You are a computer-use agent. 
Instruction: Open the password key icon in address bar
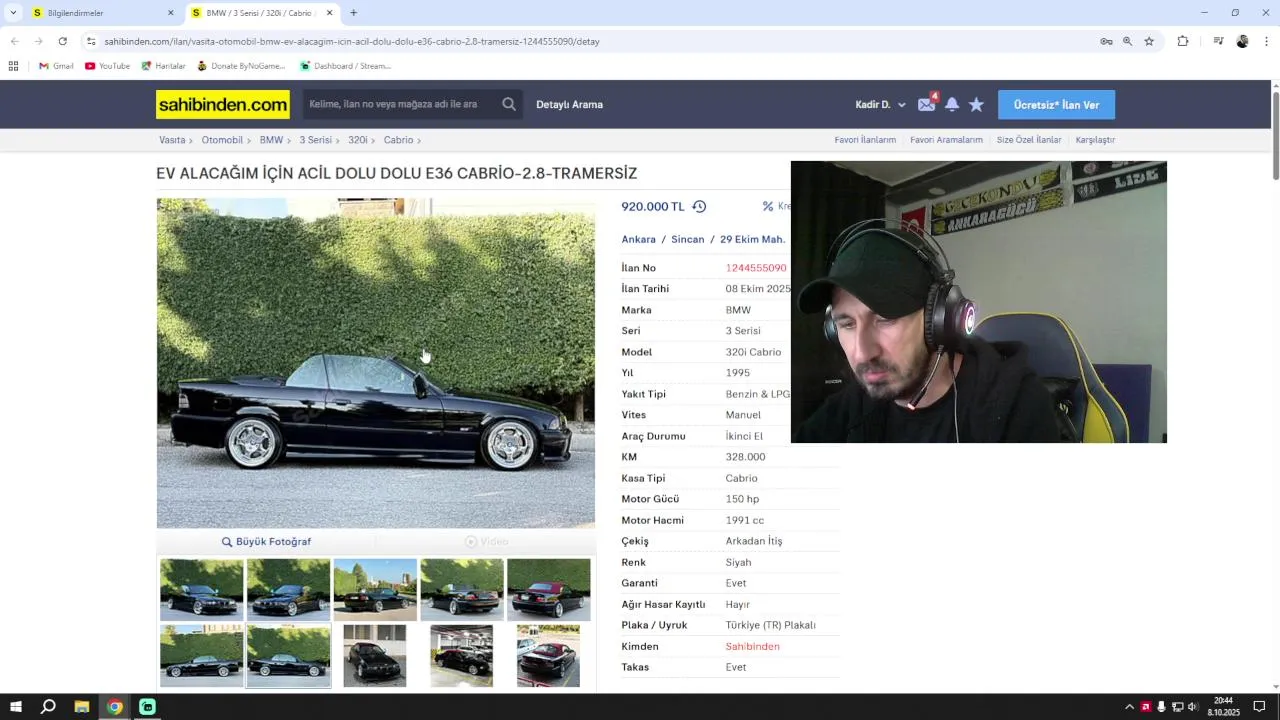point(1106,41)
